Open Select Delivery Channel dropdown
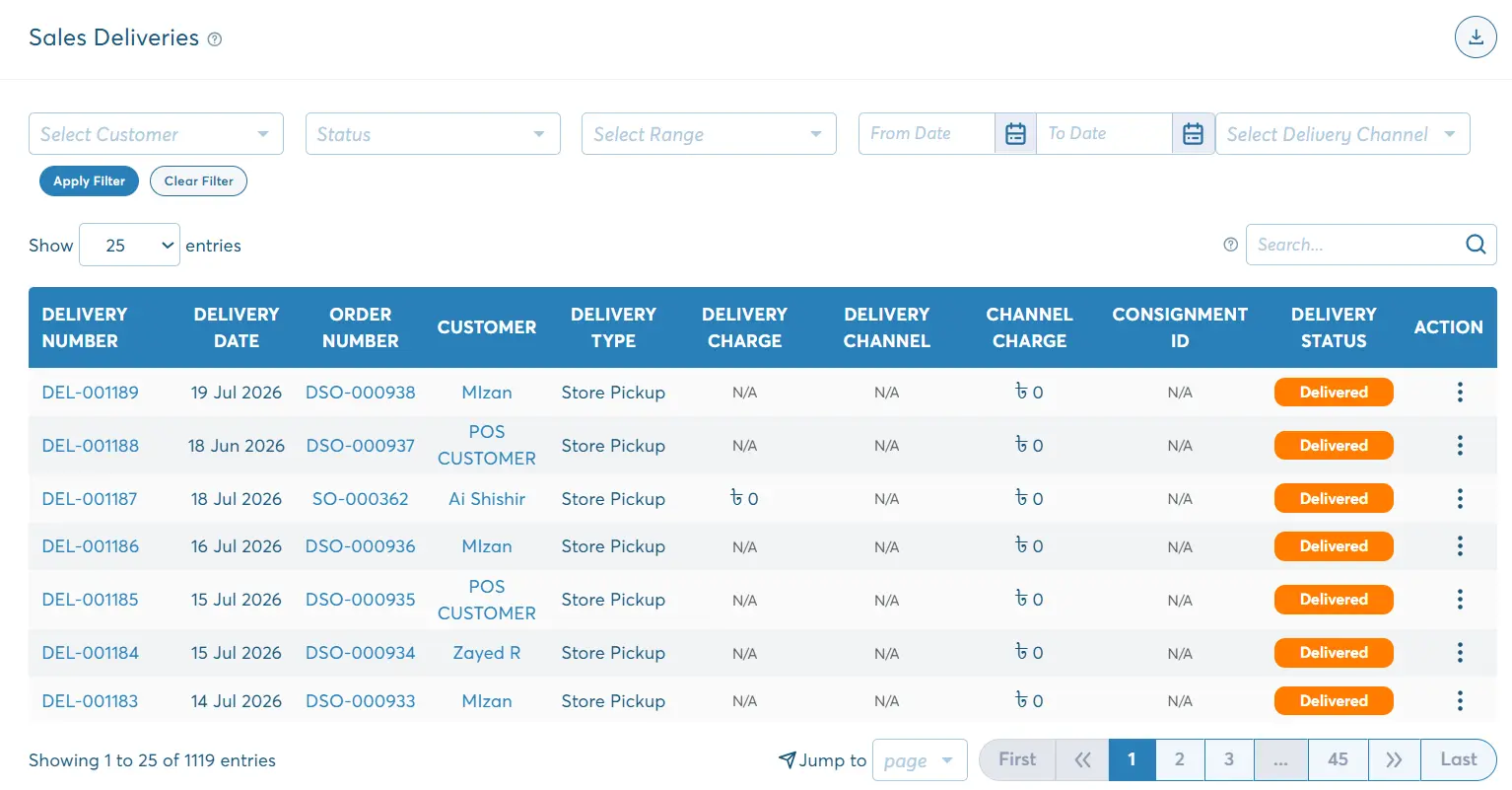The image size is (1512, 790). click(x=1342, y=134)
